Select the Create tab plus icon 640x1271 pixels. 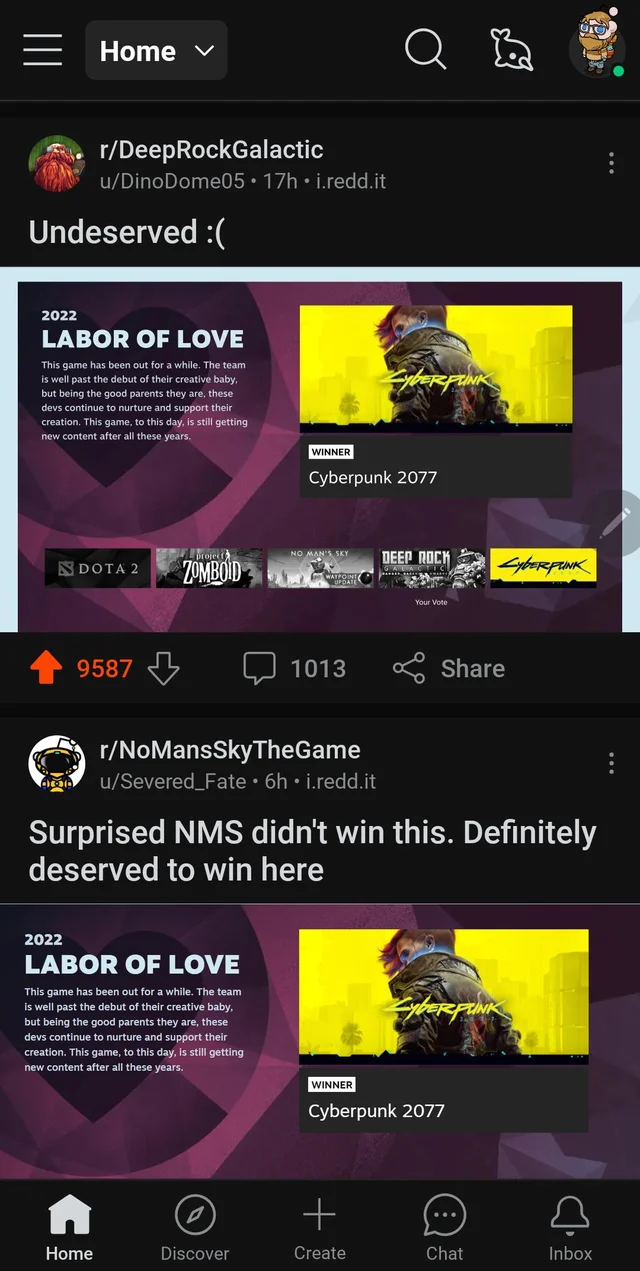tap(320, 1229)
